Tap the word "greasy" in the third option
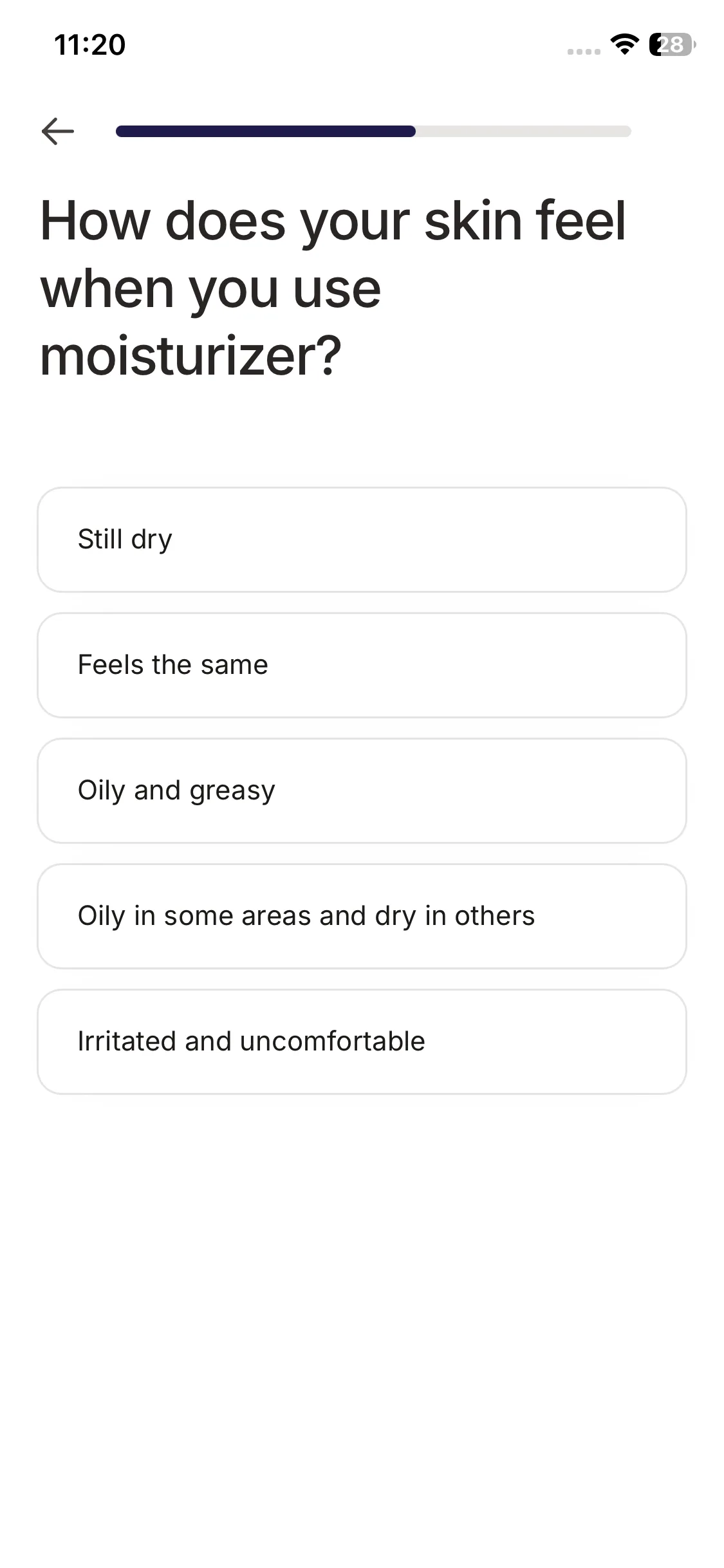724x1568 pixels. [232, 791]
